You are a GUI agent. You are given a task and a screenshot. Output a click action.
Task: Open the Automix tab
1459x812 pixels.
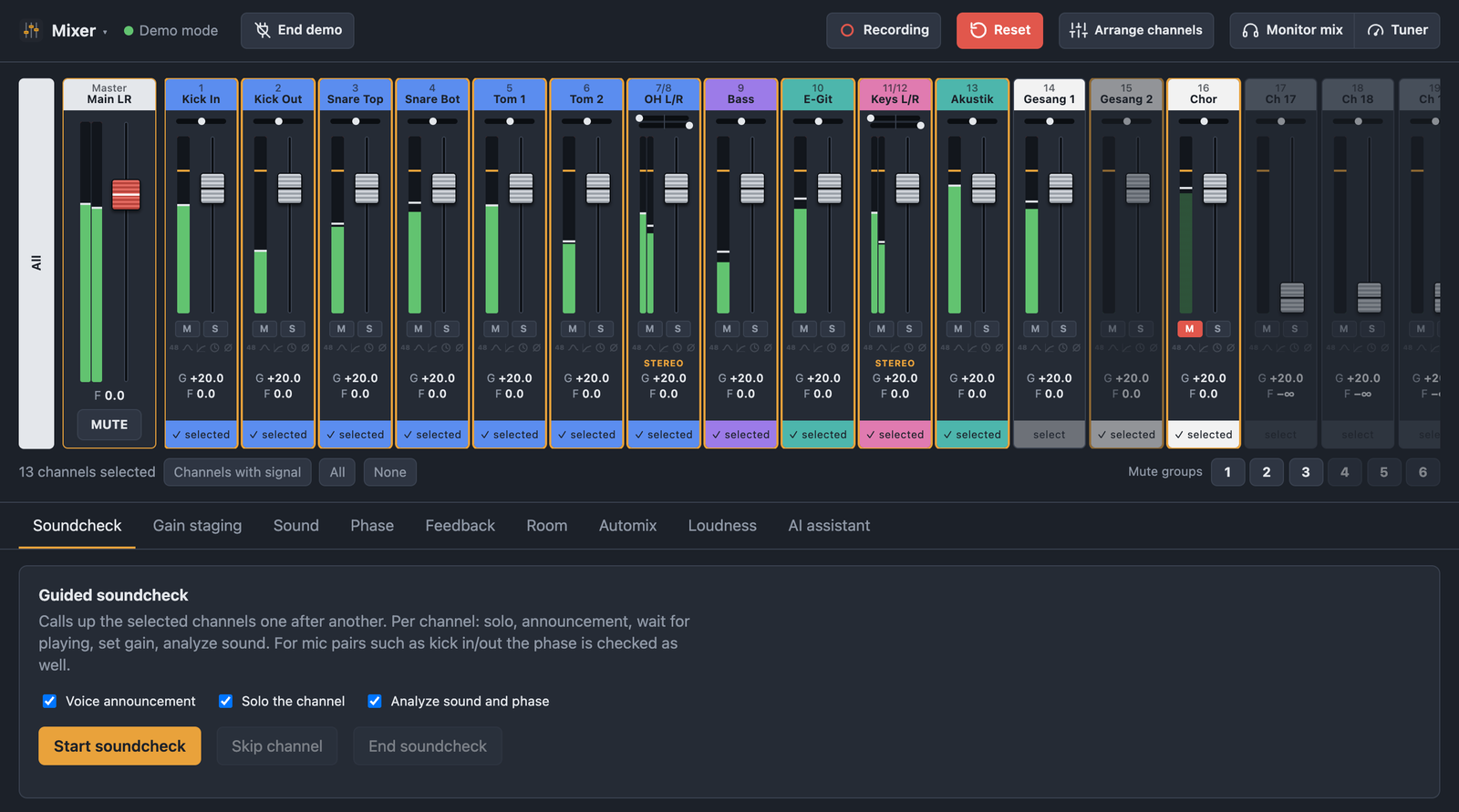click(x=627, y=526)
